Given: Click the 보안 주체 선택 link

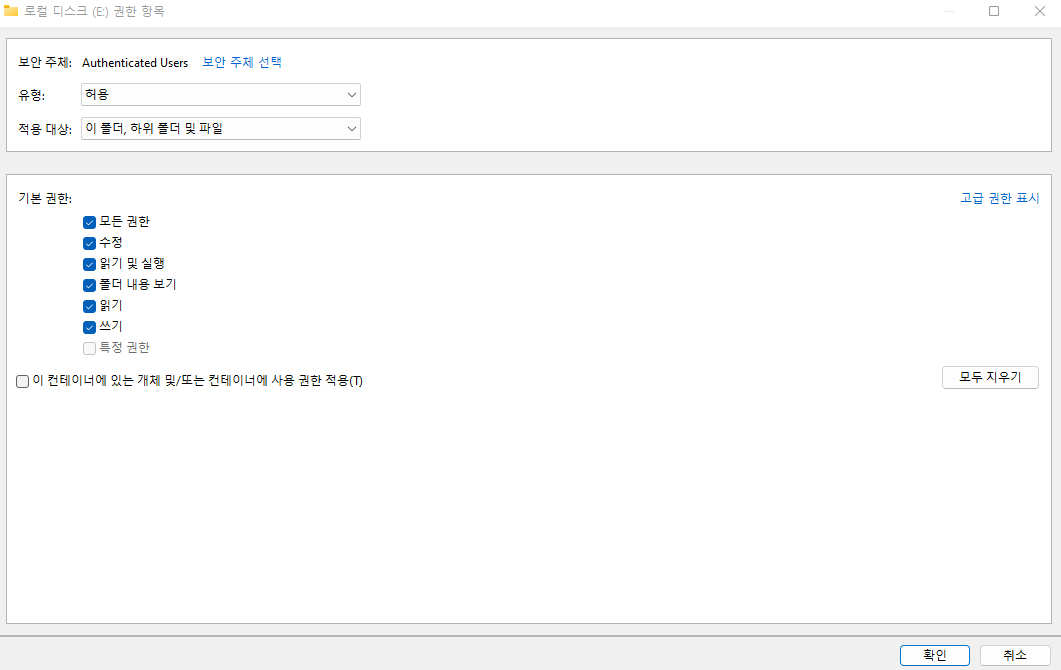Looking at the screenshot, I should (242, 62).
